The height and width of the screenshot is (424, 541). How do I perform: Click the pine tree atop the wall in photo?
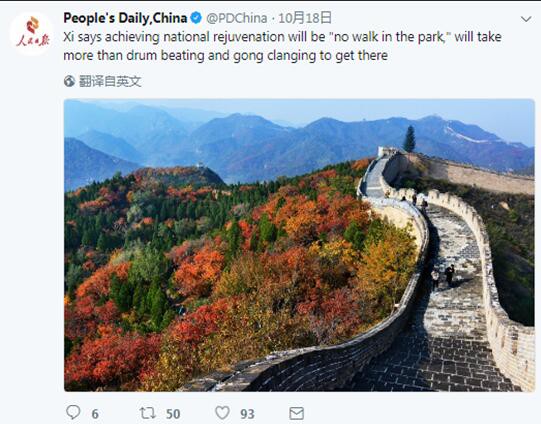pos(410,139)
